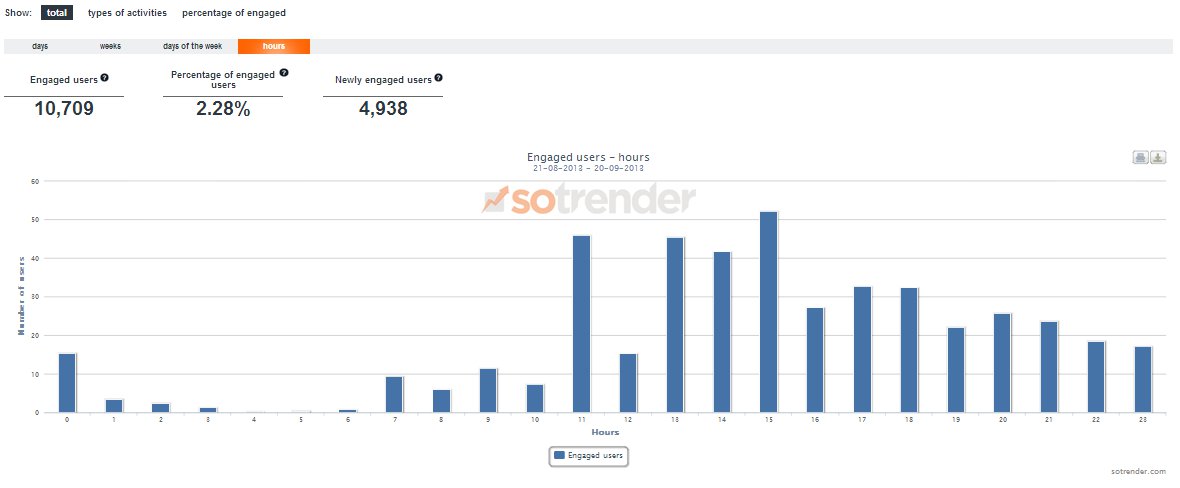This screenshot has height=488, width=1180.
Task: Select the days tab
Action: (40, 46)
